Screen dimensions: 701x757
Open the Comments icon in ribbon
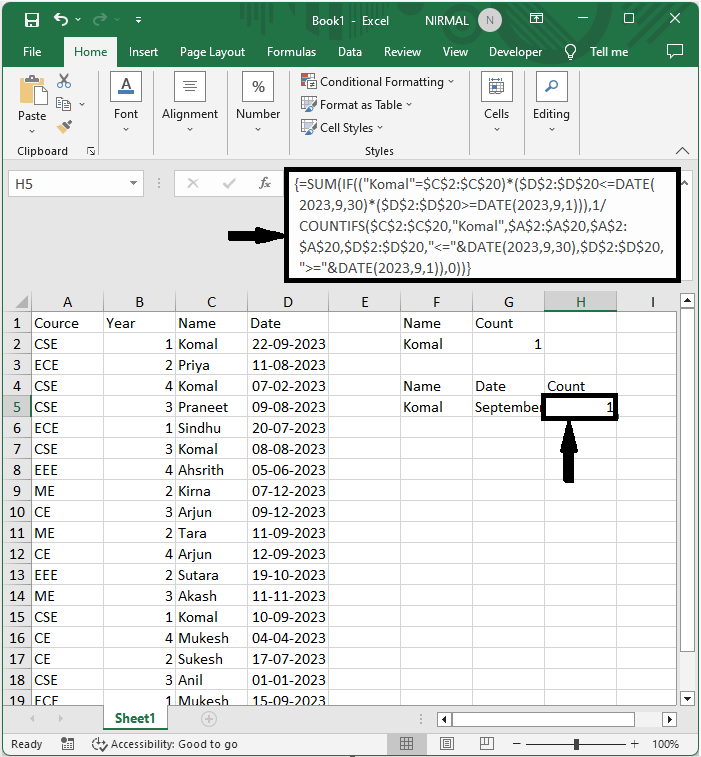pyautogui.click(x=674, y=52)
